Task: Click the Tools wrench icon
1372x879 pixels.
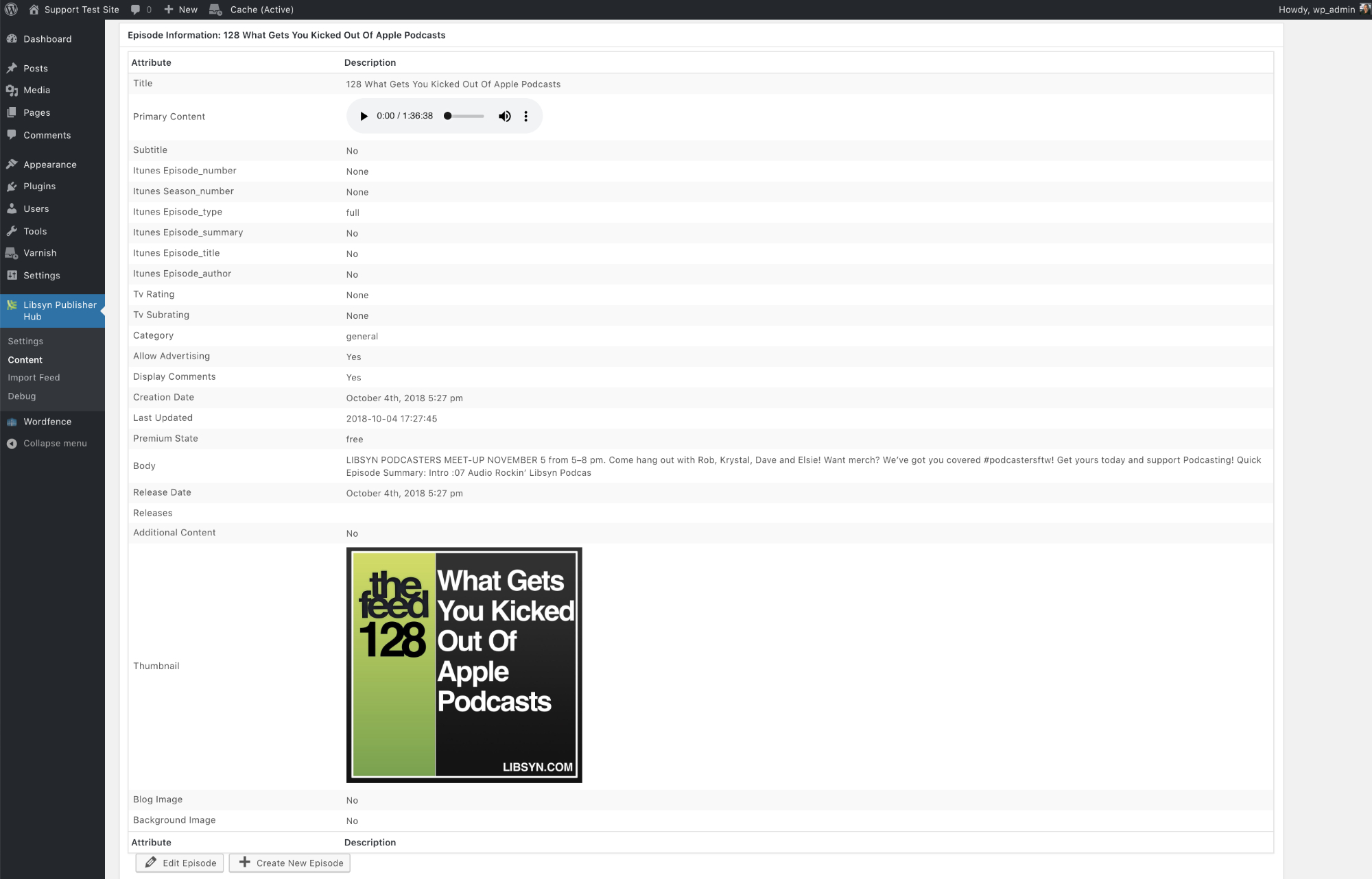Action: 12,231
